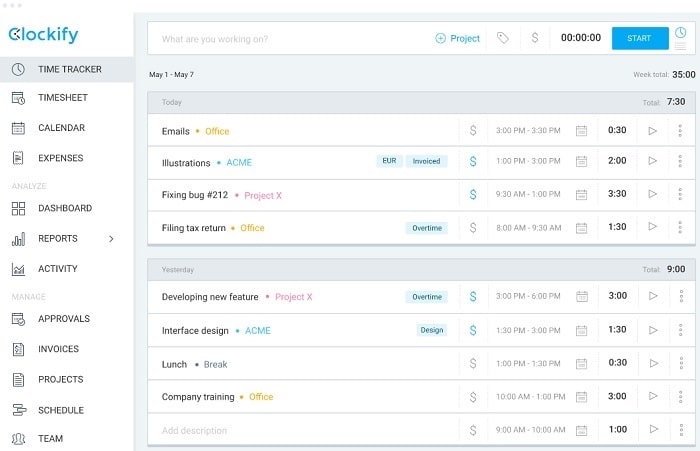
Task: Go to Invoices in the sidebar
Action: coord(58,349)
